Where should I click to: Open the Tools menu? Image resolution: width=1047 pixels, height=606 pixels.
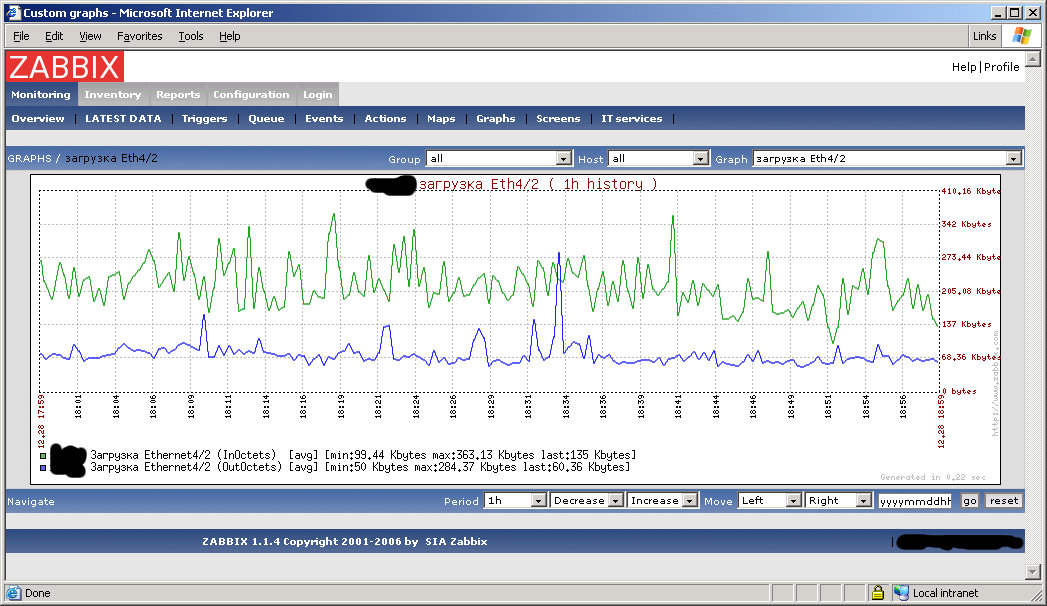[x=191, y=36]
